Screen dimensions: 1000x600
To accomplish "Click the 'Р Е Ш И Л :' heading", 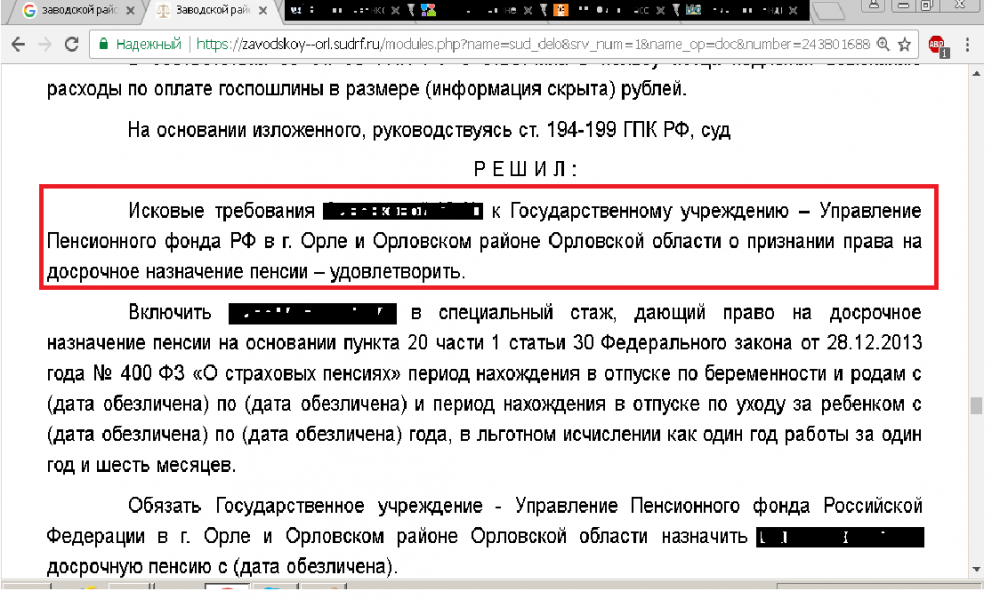I will [526, 170].
